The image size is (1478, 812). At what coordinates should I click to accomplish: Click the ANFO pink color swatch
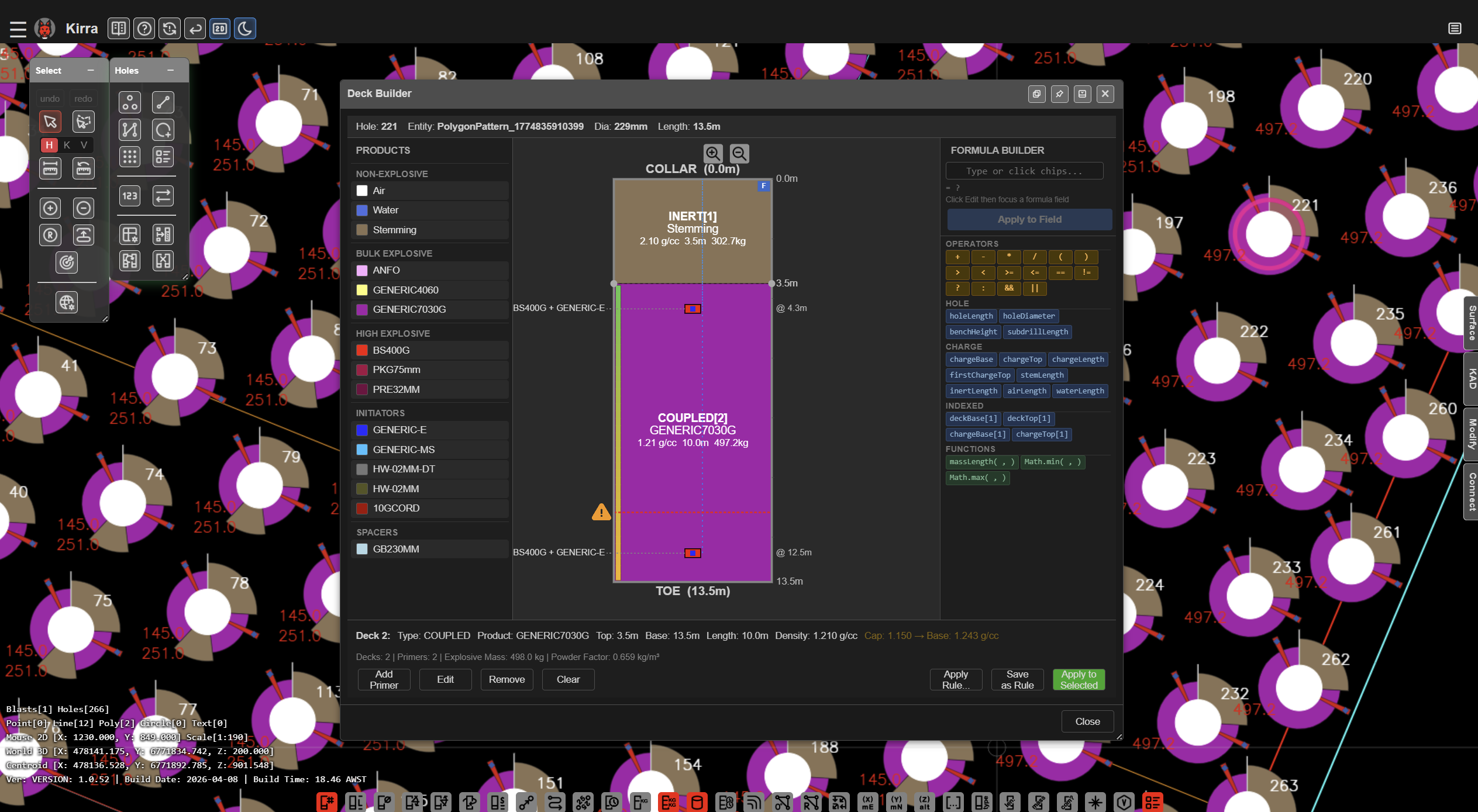tap(362, 270)
